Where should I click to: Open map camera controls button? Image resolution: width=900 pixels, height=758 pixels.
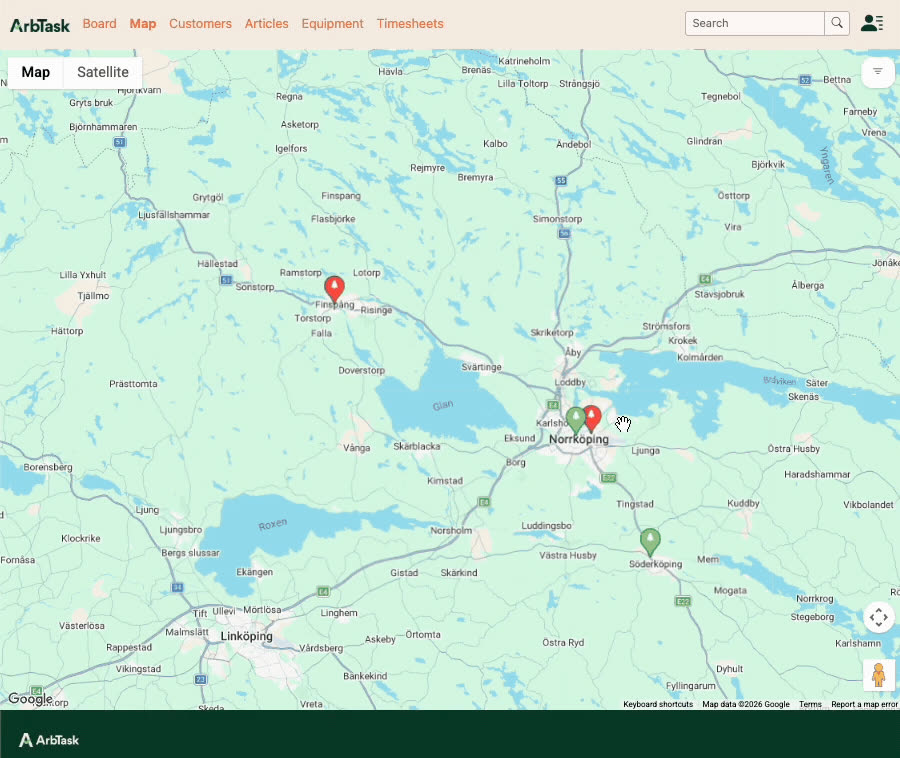(x=879, y=617)
